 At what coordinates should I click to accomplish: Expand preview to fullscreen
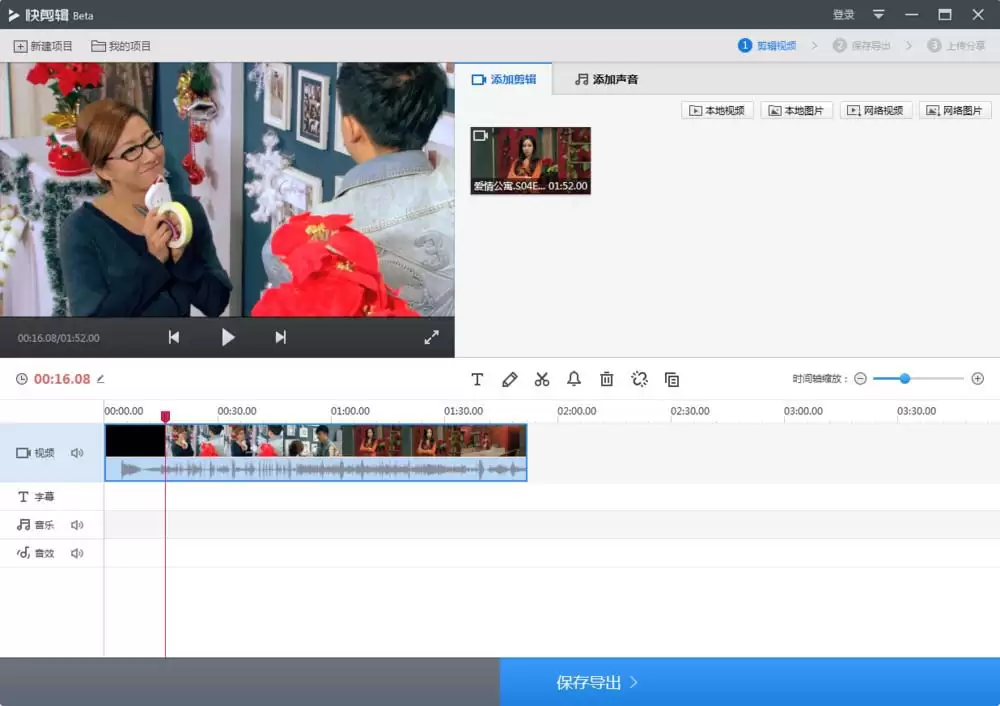(432, 337)
